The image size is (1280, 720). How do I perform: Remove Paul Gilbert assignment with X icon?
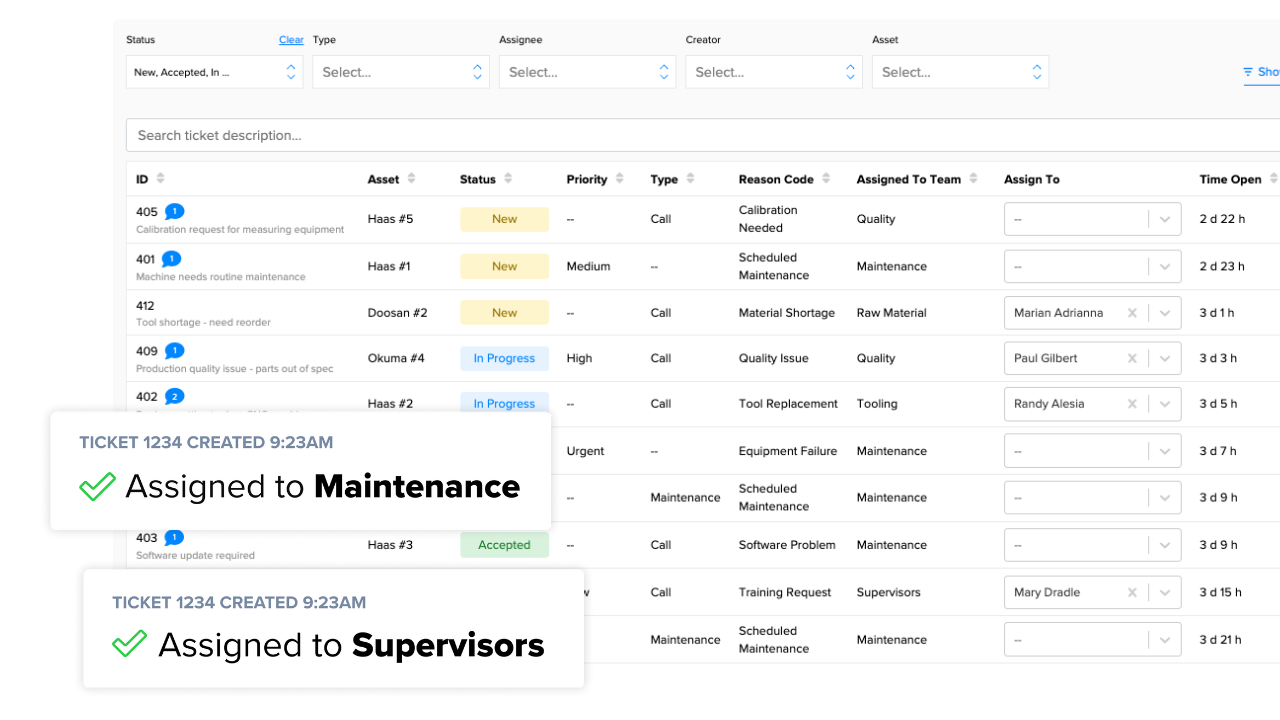click(x=1132, y=358)
